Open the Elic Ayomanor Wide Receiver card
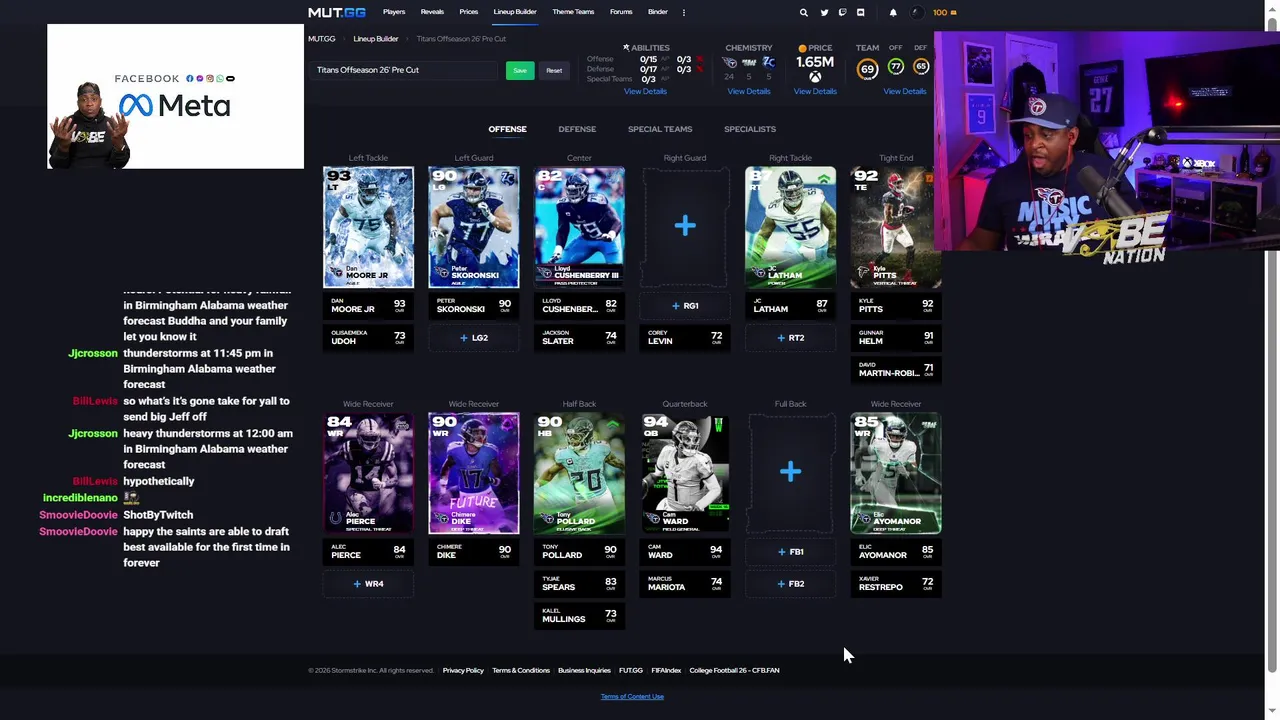The height and width of the screenshot is (720, 1280). pos(896,473)
